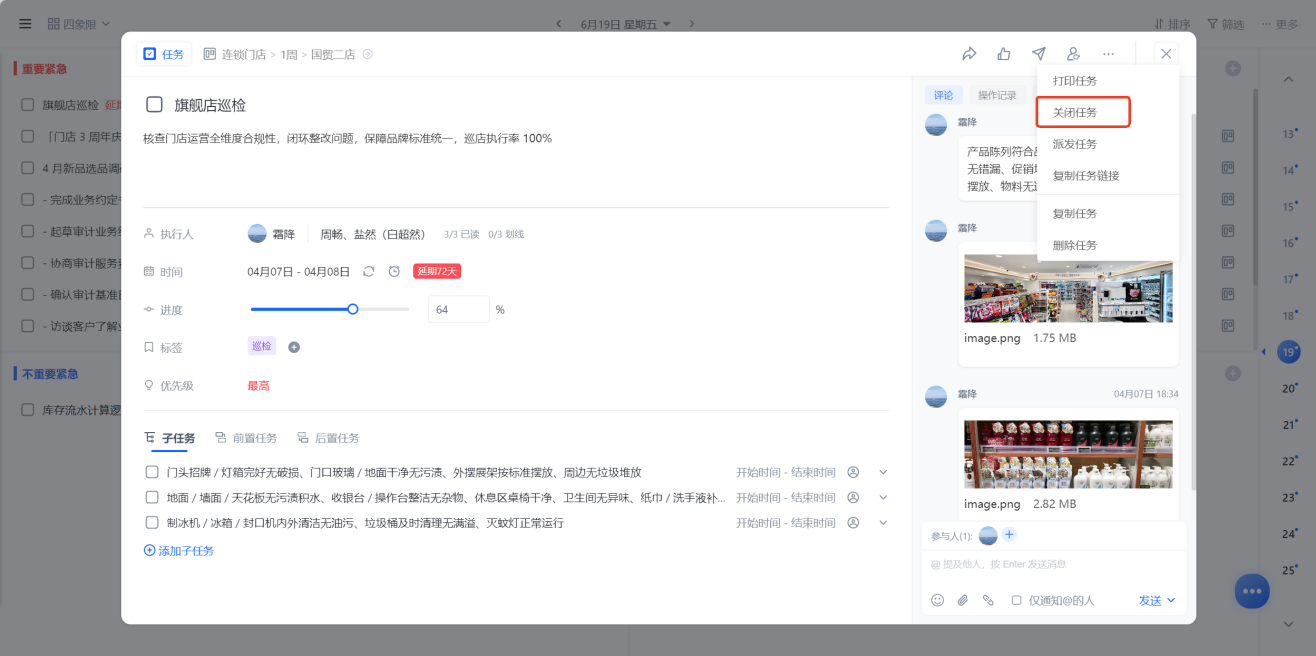Viewport: 1316px width, 656px height.
Task: Select 派发任务 from the menu
Action: [x=1075, y=144]
